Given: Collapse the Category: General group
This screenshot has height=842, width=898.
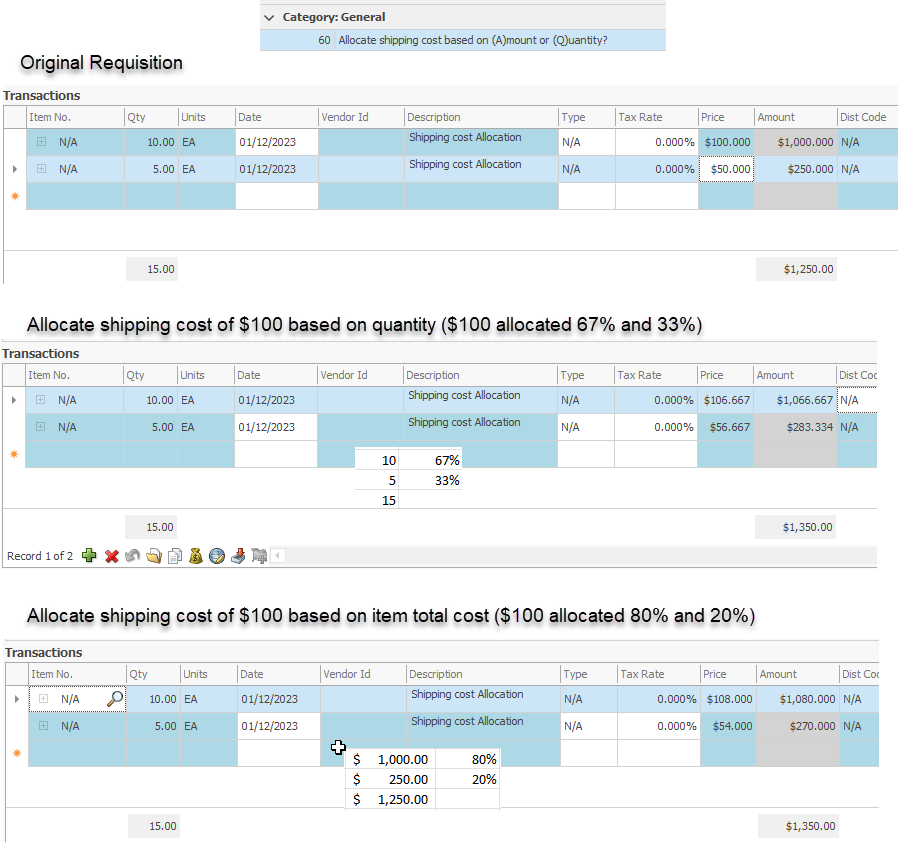Looking at the screenshot, I should (x=269, y=17).
